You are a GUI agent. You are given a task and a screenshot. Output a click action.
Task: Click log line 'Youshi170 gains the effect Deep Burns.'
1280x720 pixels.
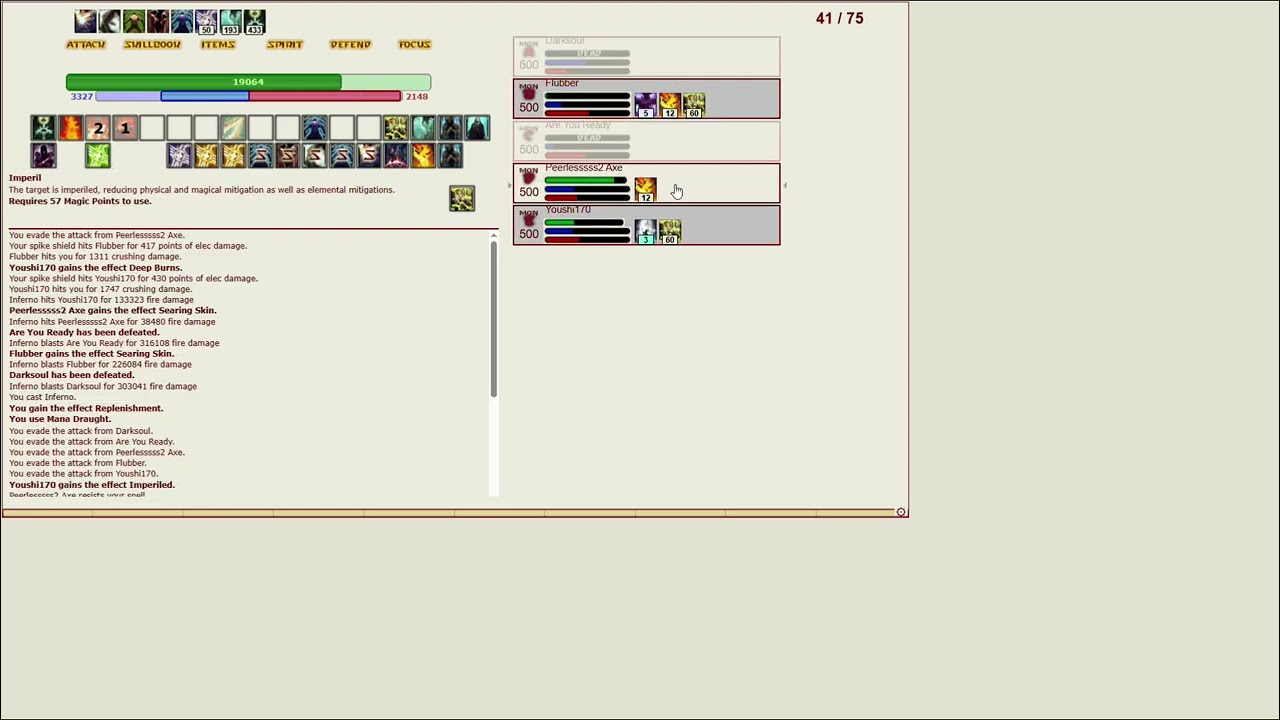[x=96, y=268]
